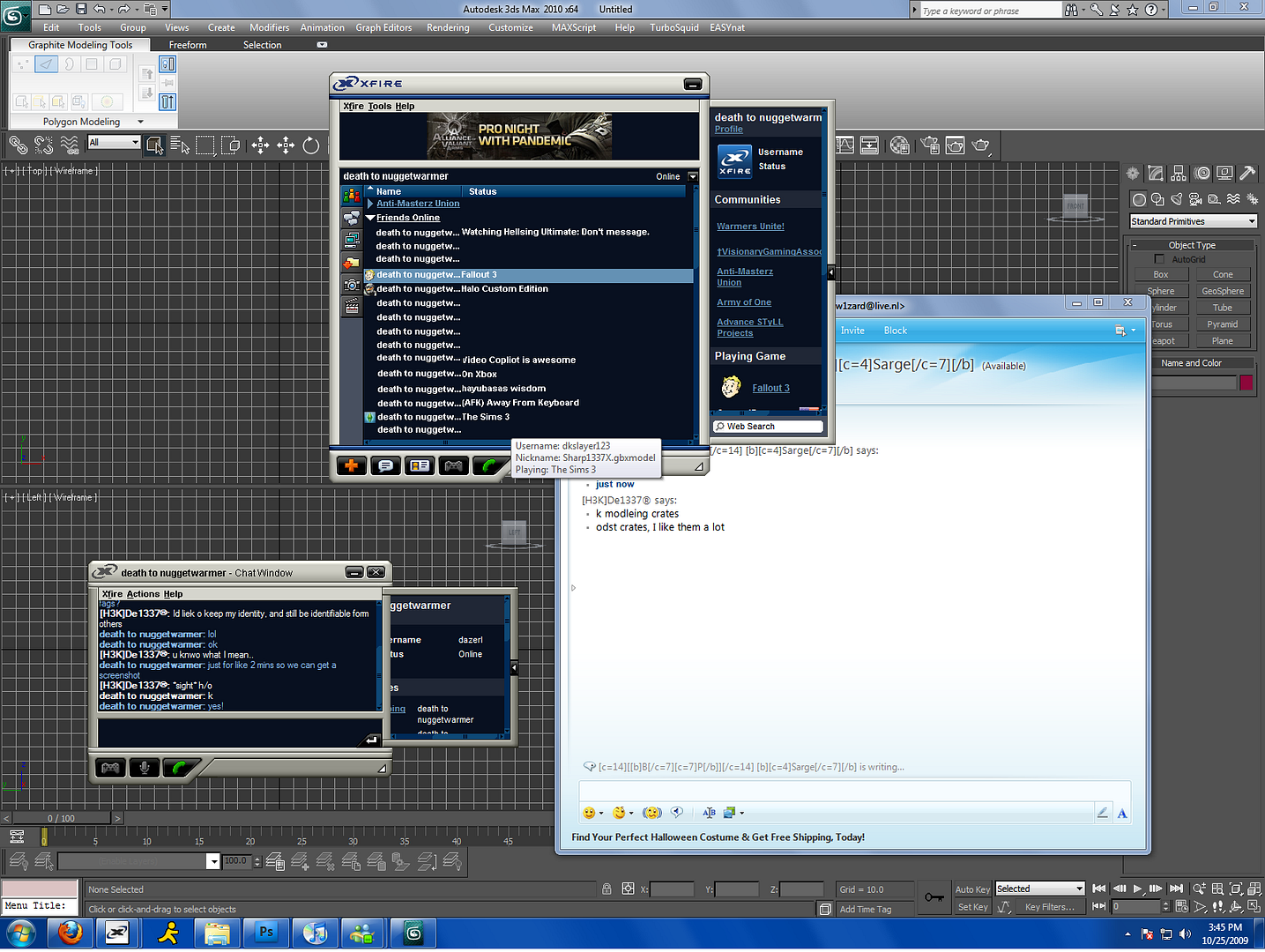Viewport: 1265px width, 952px height.
Task: Click the Rendered Frame Window icon
Action: pos(955,145)
